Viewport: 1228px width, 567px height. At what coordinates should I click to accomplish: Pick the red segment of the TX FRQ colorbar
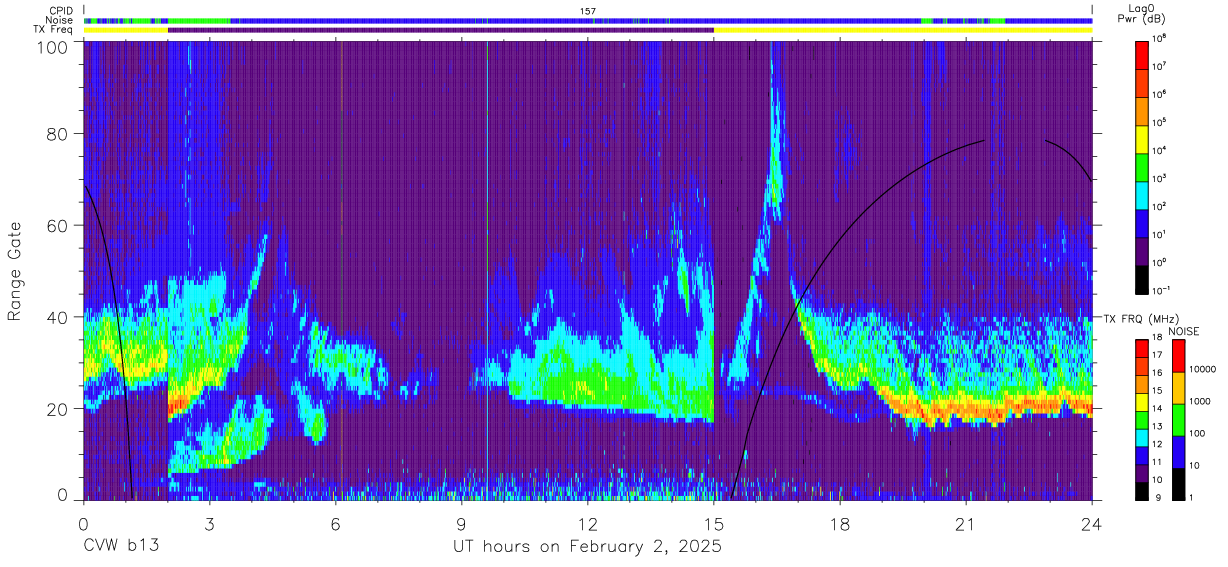1142,349
